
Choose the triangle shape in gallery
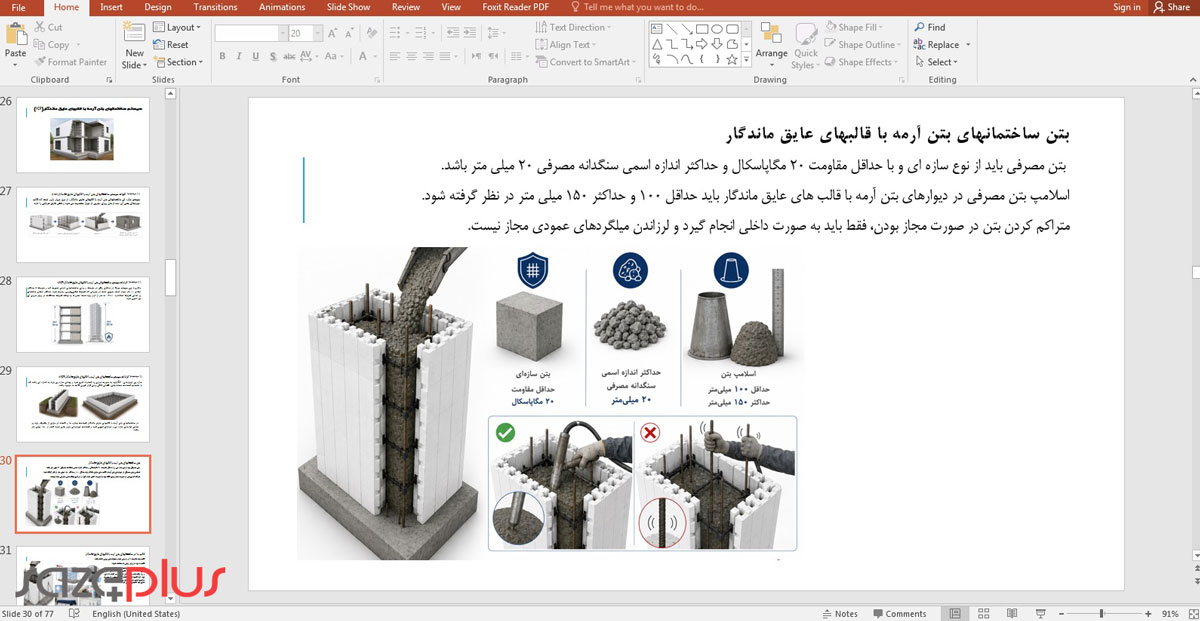click(x=657, y=44)
